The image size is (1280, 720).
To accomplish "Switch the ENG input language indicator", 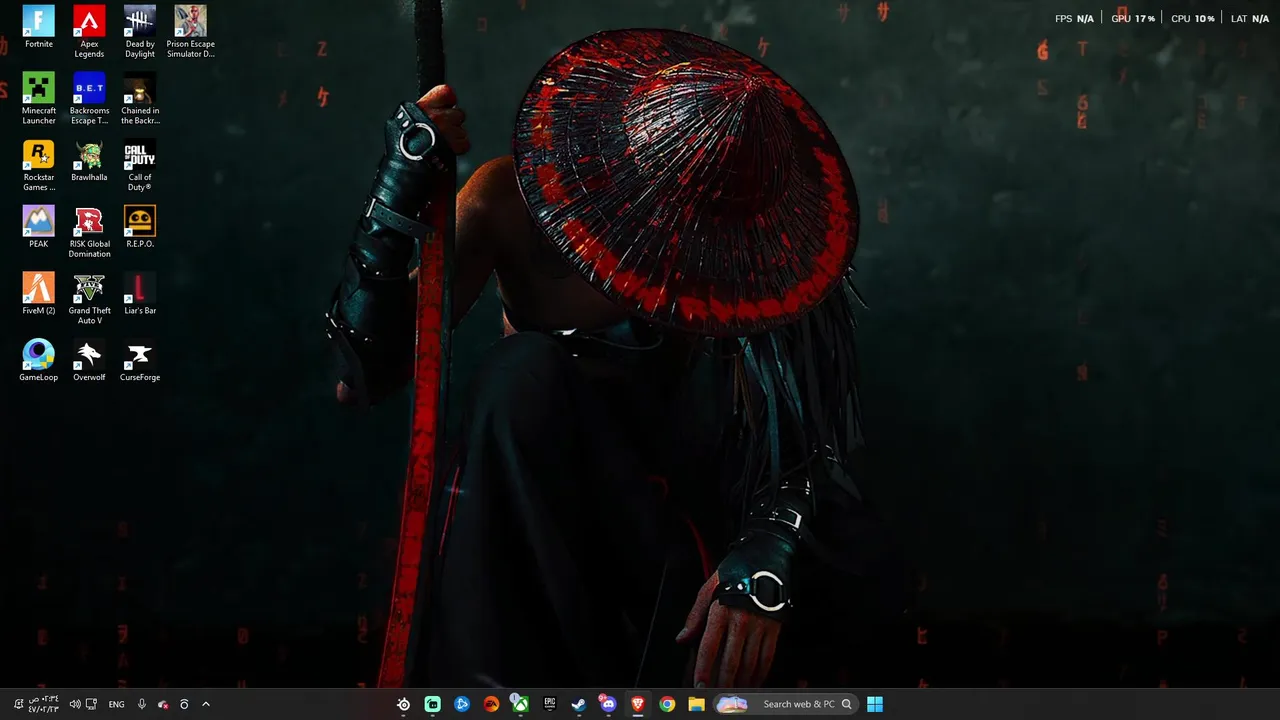I will pyautogui.click(x=117, y=704).
